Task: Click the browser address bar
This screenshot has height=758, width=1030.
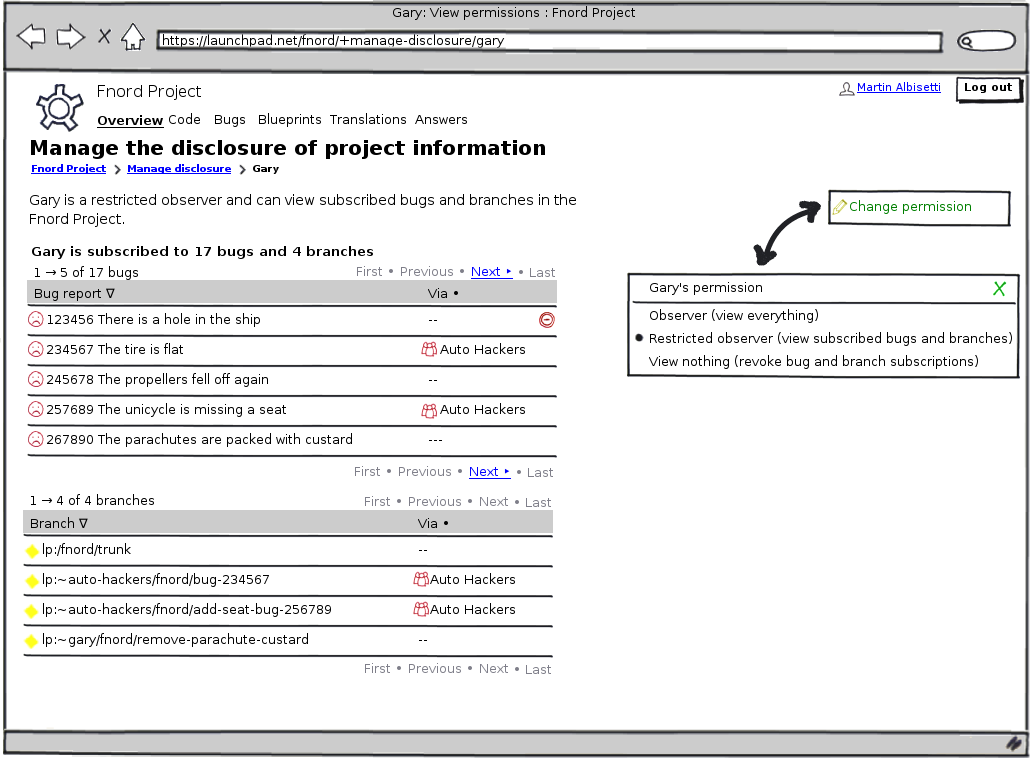Action: tap(548, 42)
